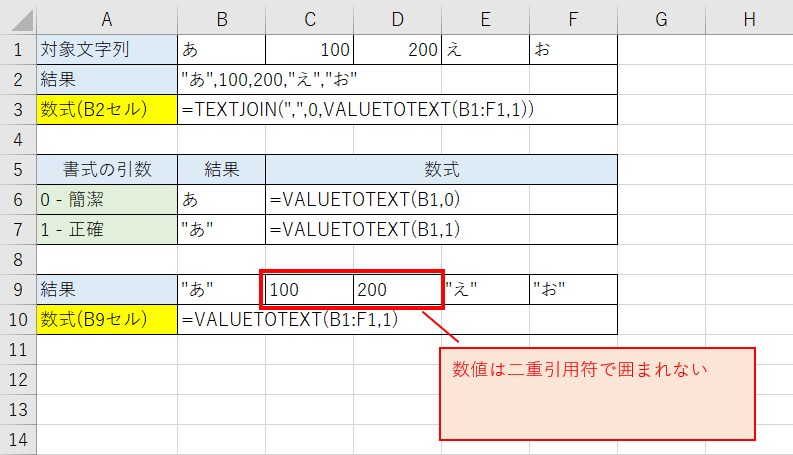The image size is (793, 455).
Task: Select row 9 header
Action: 18,289
